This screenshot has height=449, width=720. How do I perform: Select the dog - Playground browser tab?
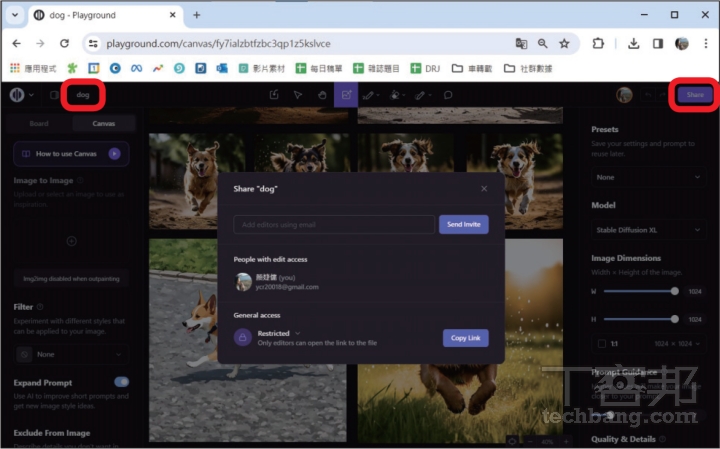click(x=104, y=15)
